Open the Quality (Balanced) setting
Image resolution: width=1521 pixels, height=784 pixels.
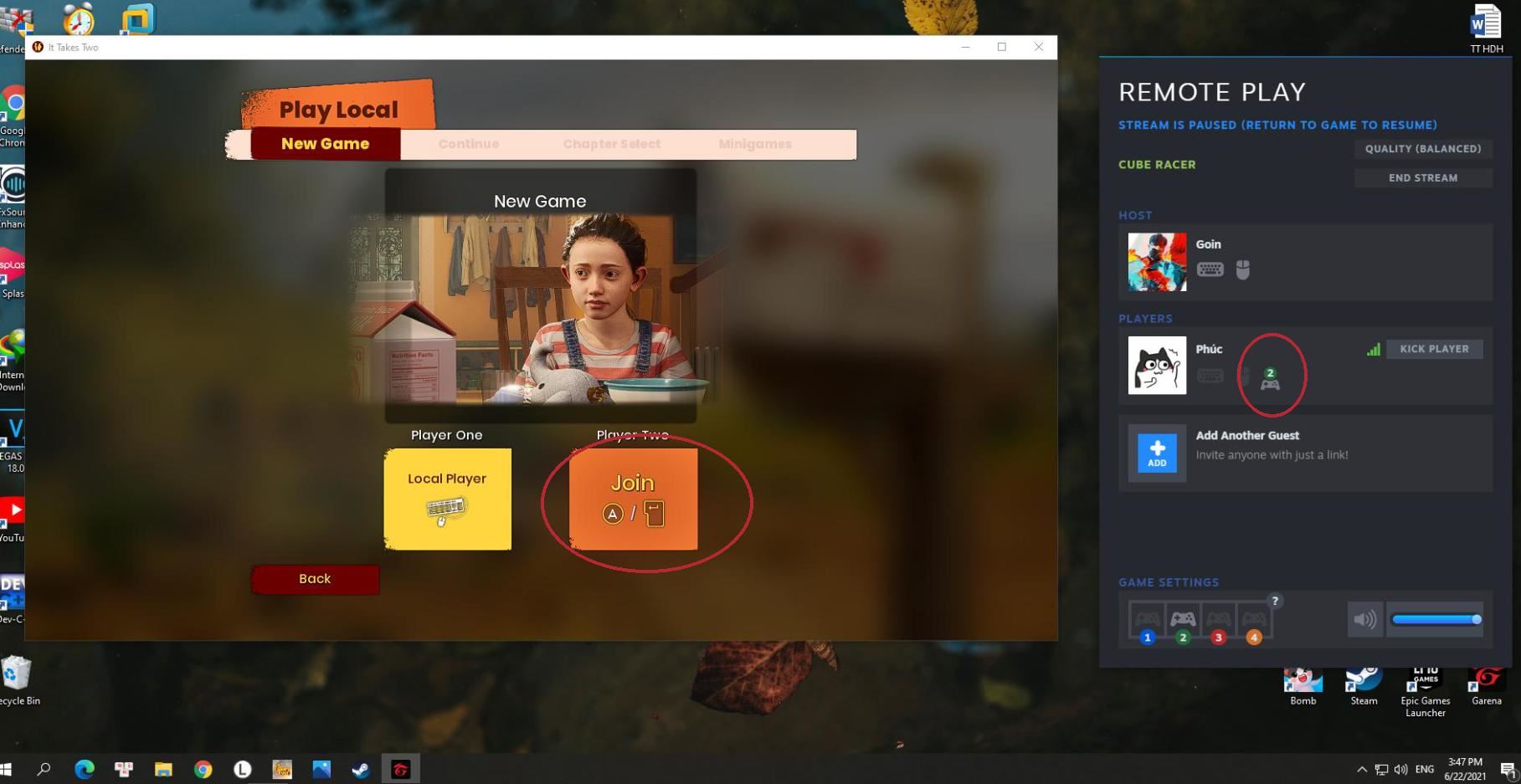1422,149
